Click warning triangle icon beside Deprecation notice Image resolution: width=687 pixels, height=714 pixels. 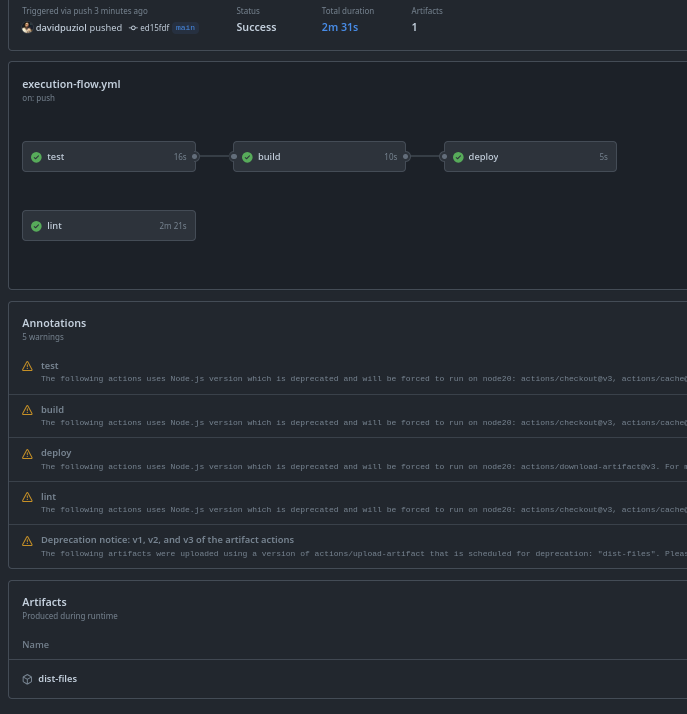(x=27, y=541)
